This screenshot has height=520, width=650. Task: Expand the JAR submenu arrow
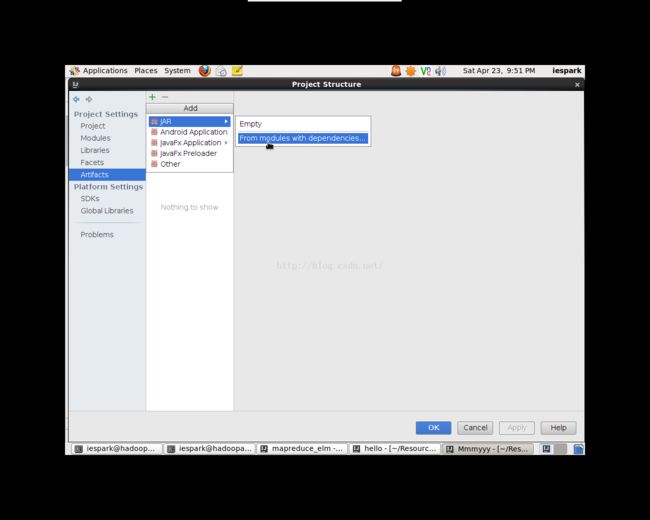coord(226,121)
